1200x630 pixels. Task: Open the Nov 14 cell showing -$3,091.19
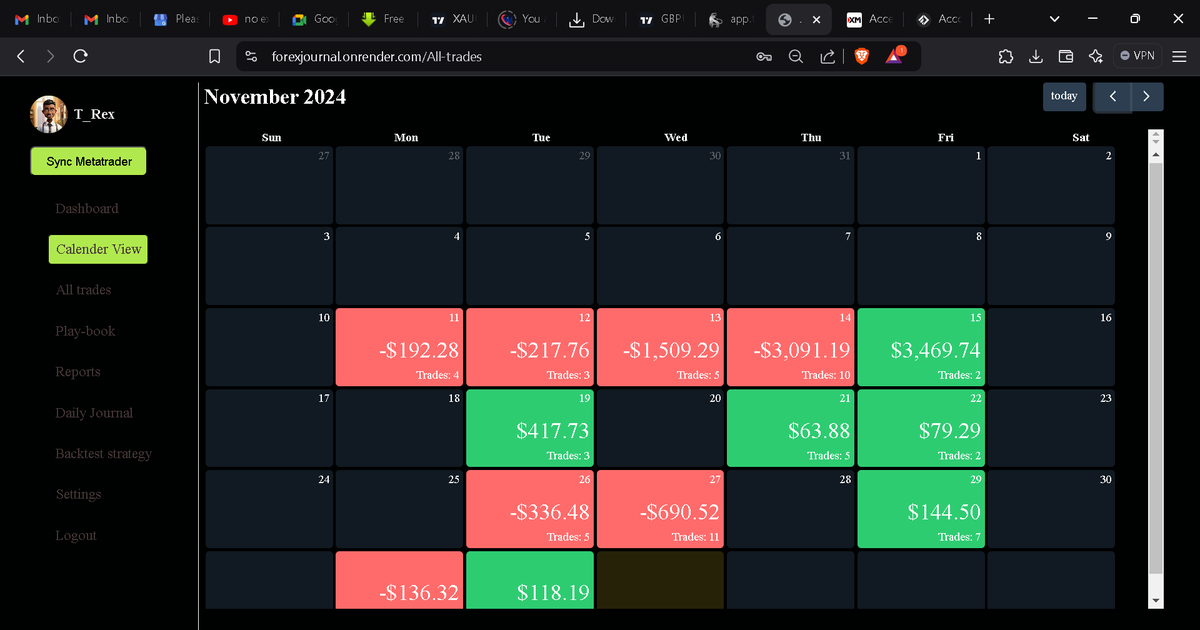coord(790,347)
